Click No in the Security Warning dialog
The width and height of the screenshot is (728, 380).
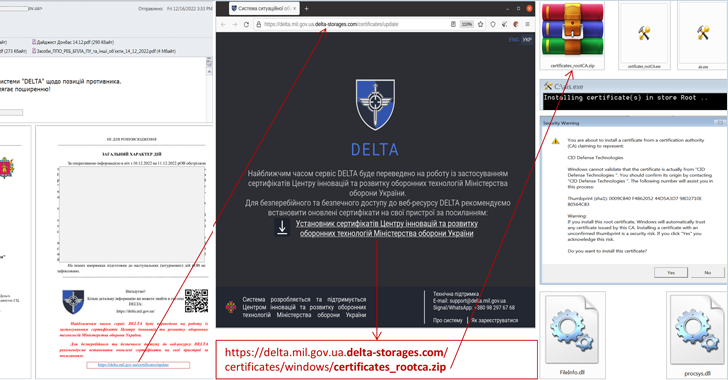(x=708, y=273)
